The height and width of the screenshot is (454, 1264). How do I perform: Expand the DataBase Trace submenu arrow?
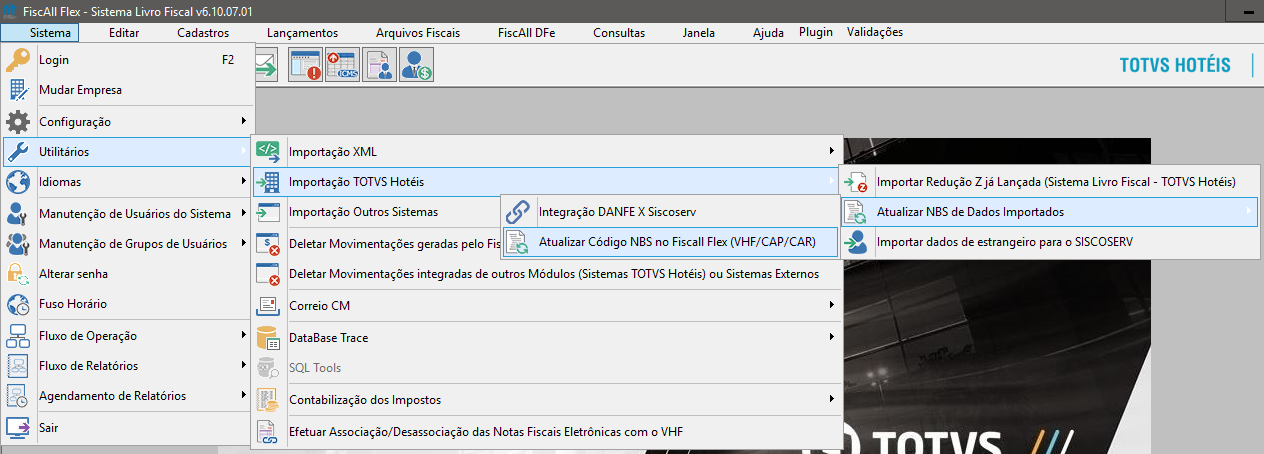point(831,337)
